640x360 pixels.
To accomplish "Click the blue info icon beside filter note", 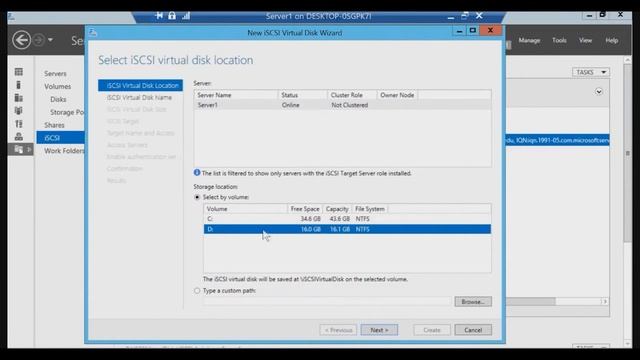I will (197, 173).
